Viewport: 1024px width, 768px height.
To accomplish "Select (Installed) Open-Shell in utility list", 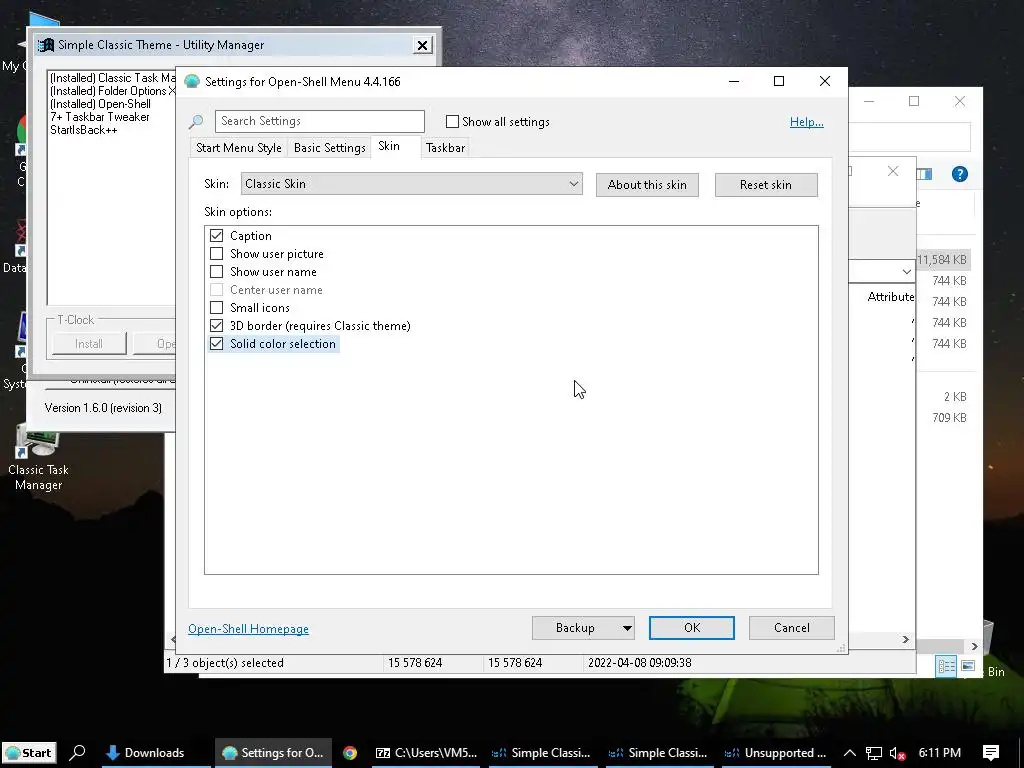I will pyautogui.click(x=101, y=104).
